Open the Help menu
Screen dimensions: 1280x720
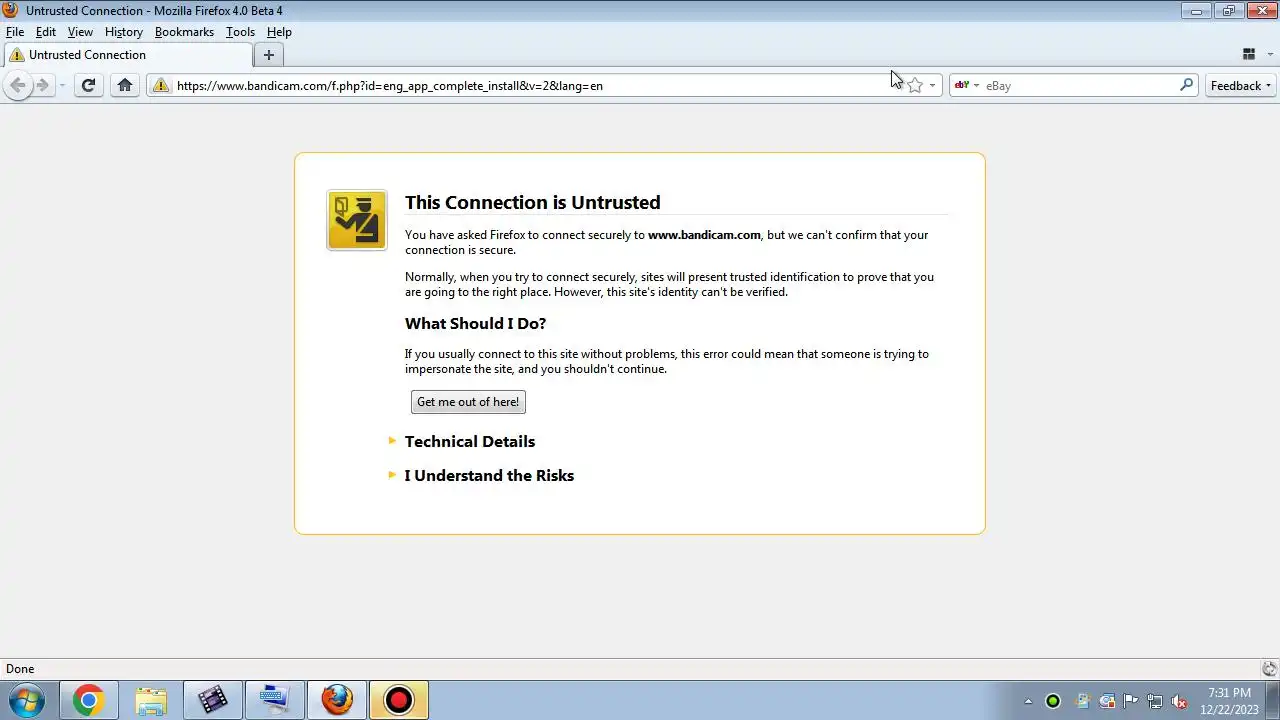279,32
